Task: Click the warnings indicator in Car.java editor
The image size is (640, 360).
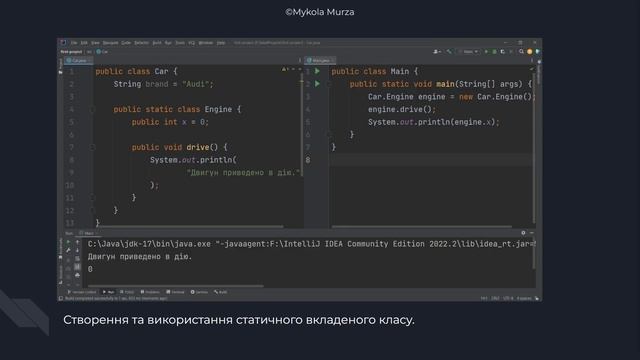Action: [284, 69]
